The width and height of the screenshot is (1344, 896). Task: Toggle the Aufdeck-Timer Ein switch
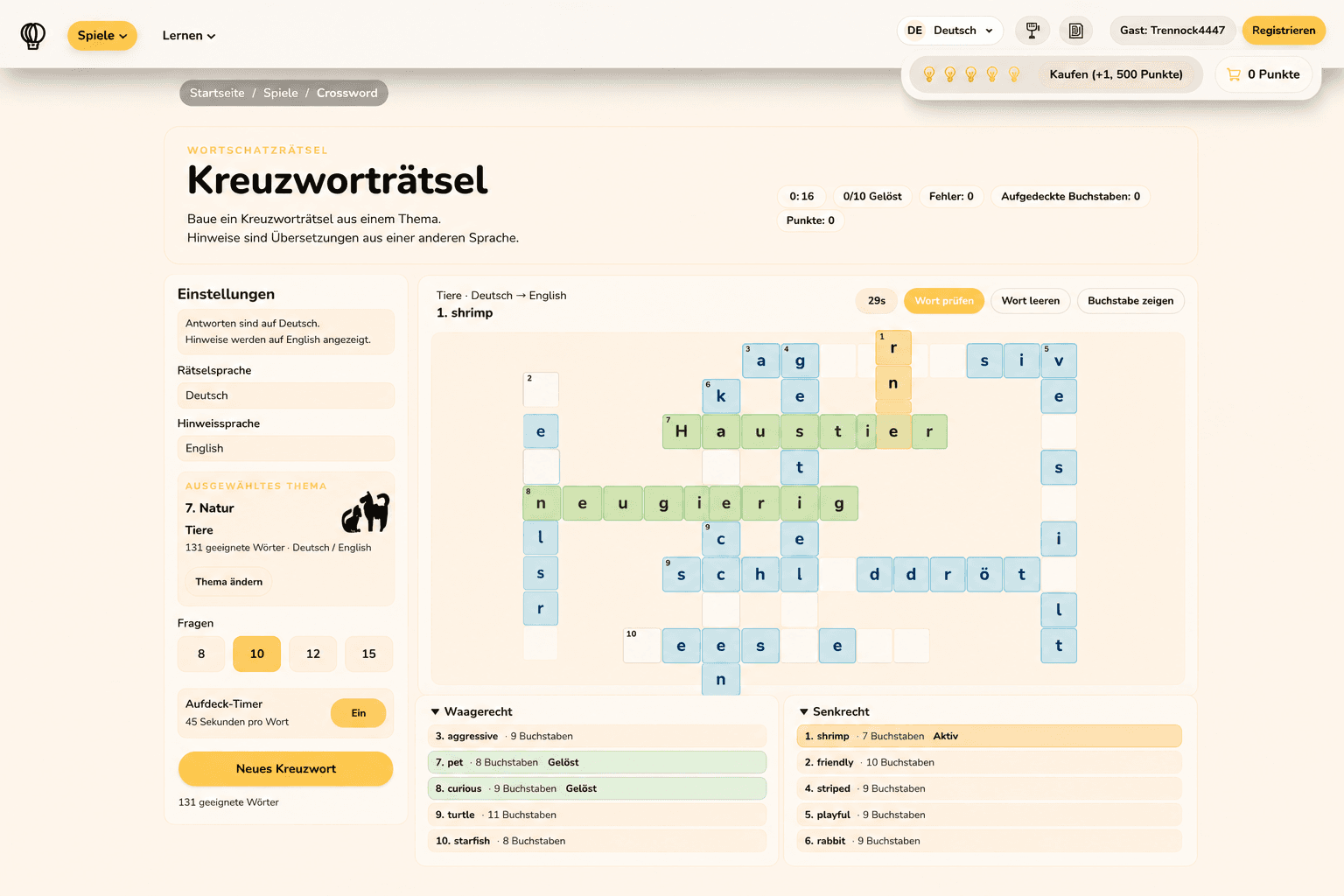[359, 713]
